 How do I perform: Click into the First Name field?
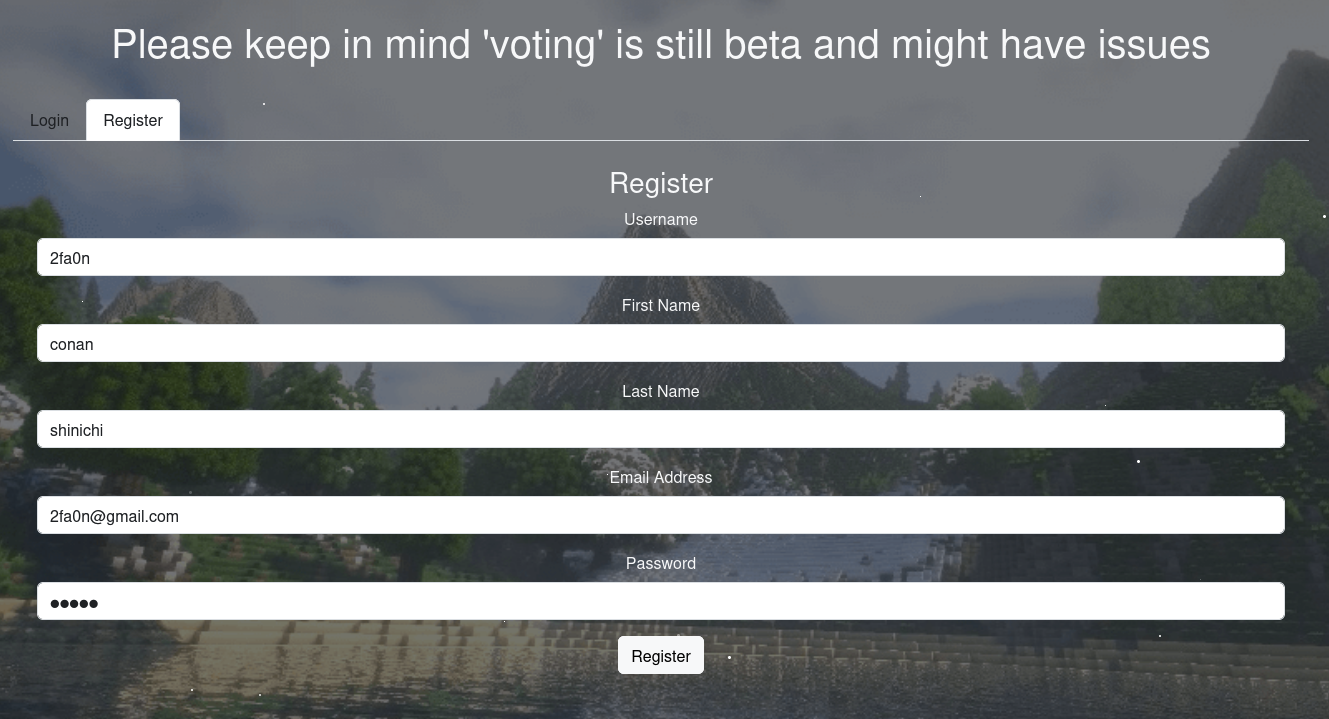661,343
